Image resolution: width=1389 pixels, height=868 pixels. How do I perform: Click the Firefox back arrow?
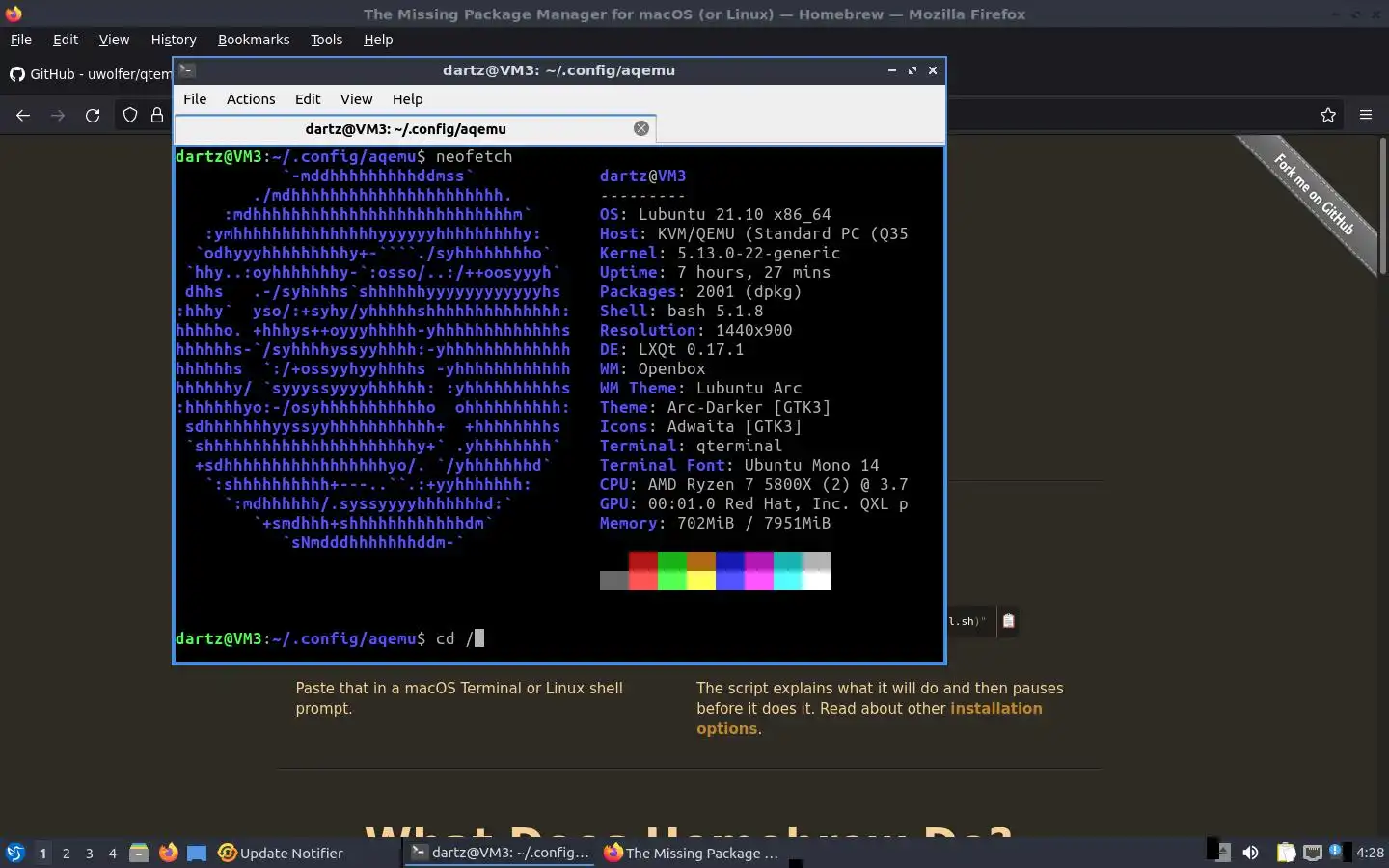coord(23,115)
